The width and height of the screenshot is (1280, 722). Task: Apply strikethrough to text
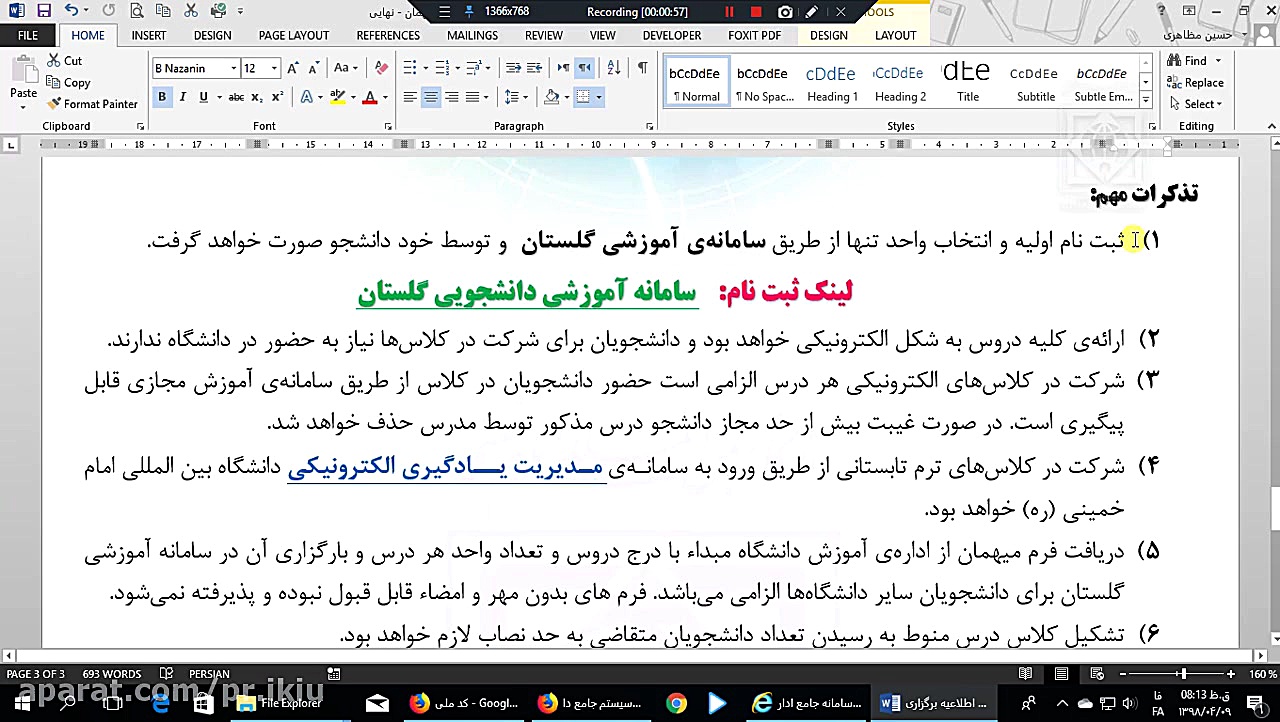[236, 97]
